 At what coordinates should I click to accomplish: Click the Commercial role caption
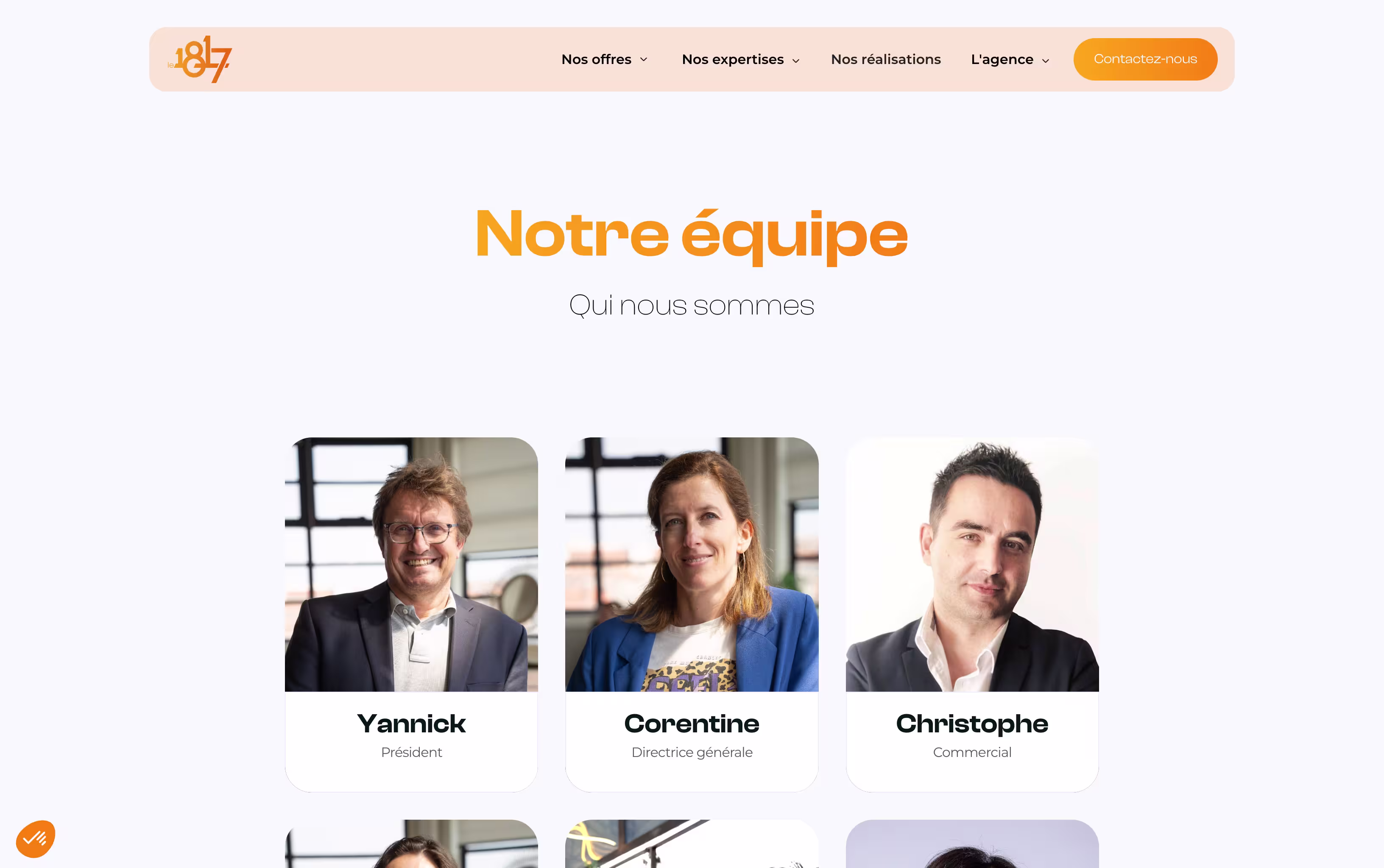(972, 752)
